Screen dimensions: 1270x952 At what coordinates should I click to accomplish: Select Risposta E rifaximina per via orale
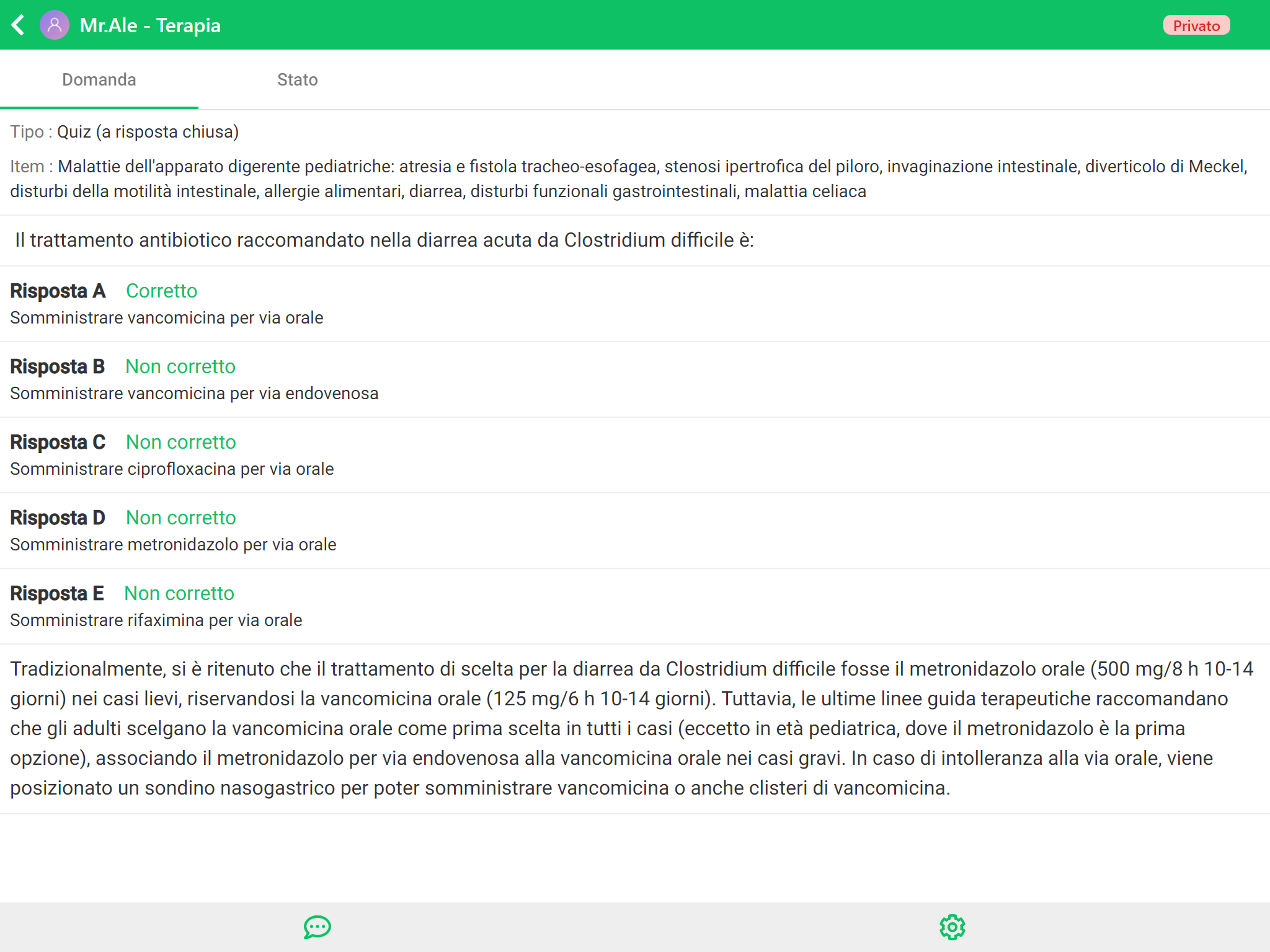point(156,620)
